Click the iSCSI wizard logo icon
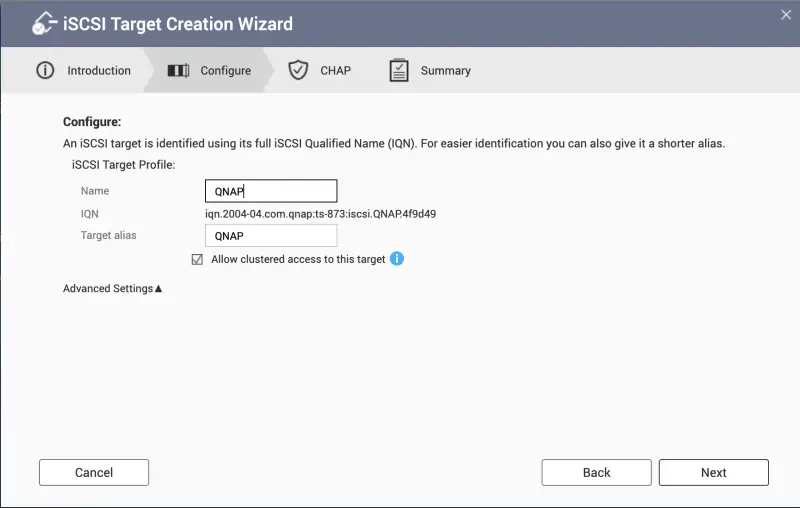 click(44, 23)
